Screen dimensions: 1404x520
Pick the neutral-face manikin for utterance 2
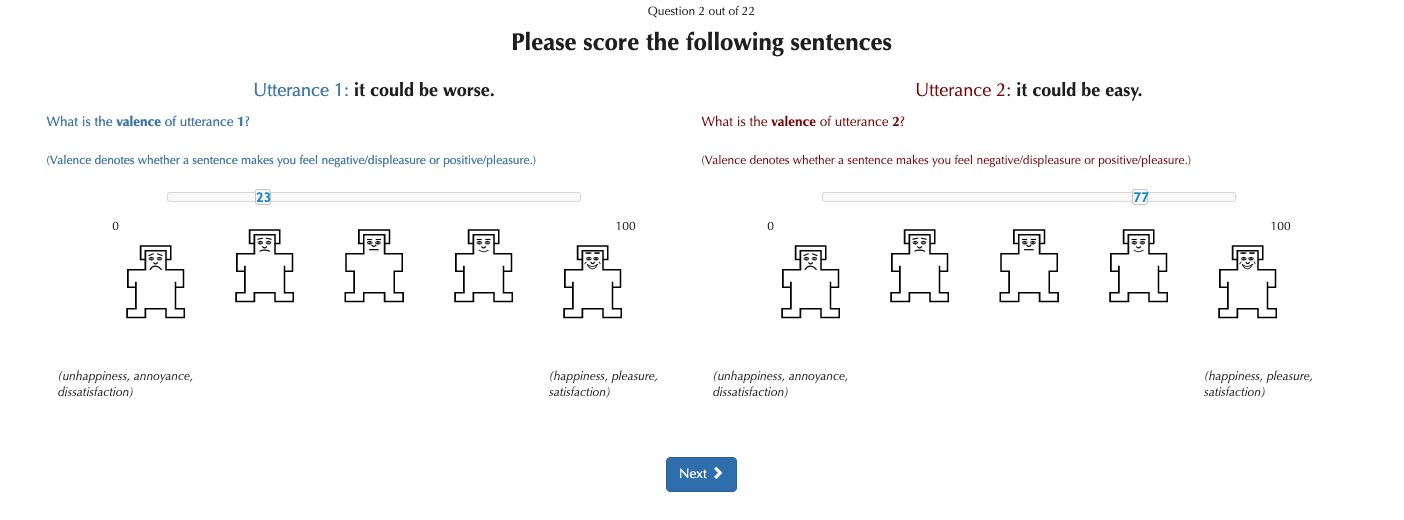(x=1029, y=265)
